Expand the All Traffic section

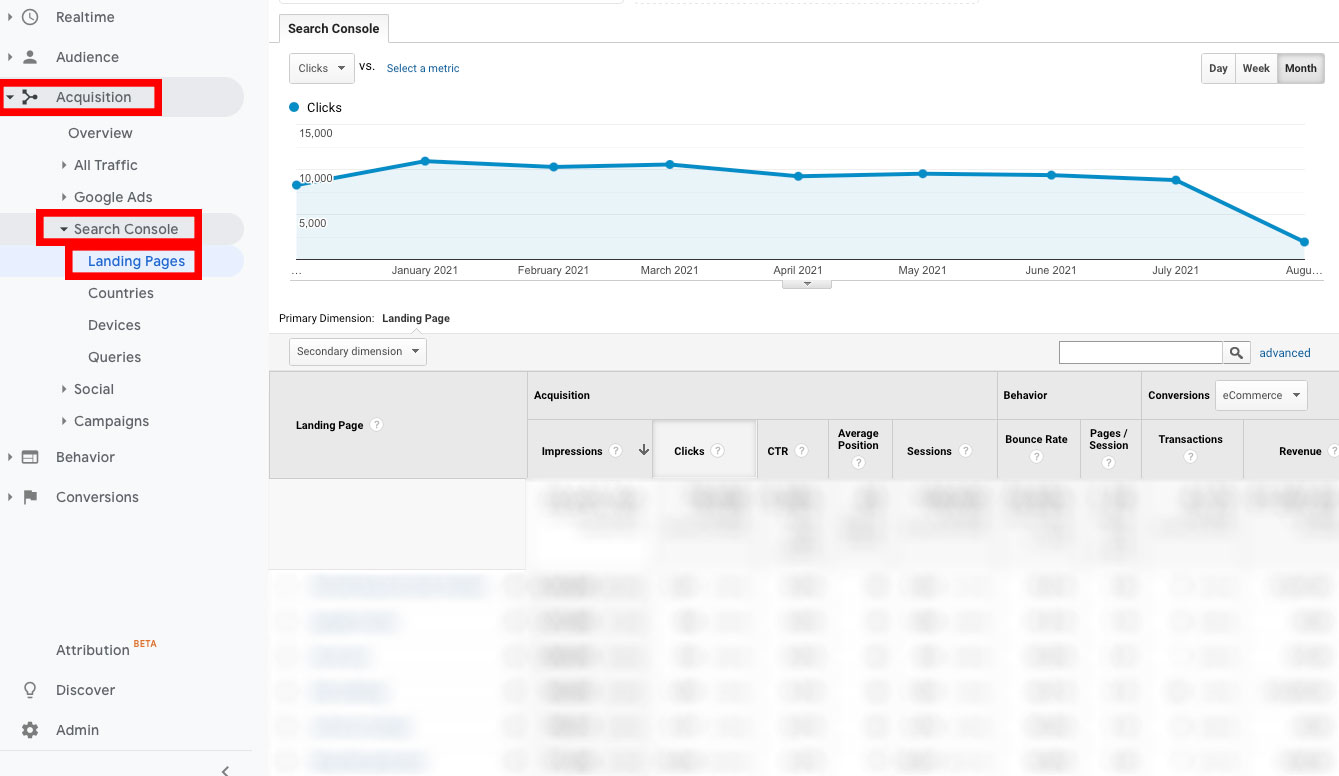coord(104,165)
